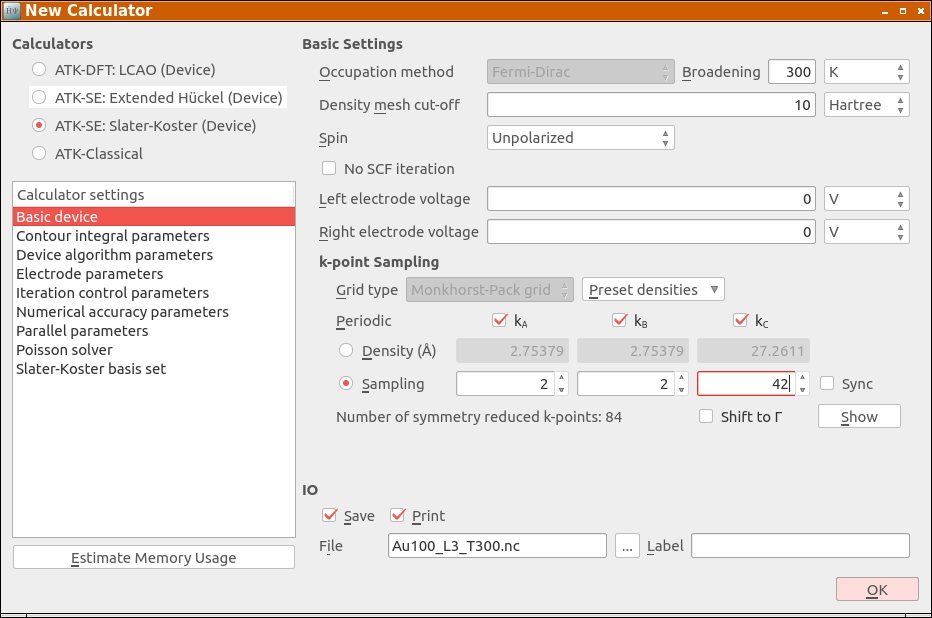Focus kC Sampling spin box field showing 42
The height and width of the screenshot is (618, 932).
click(x=747, y=384)
